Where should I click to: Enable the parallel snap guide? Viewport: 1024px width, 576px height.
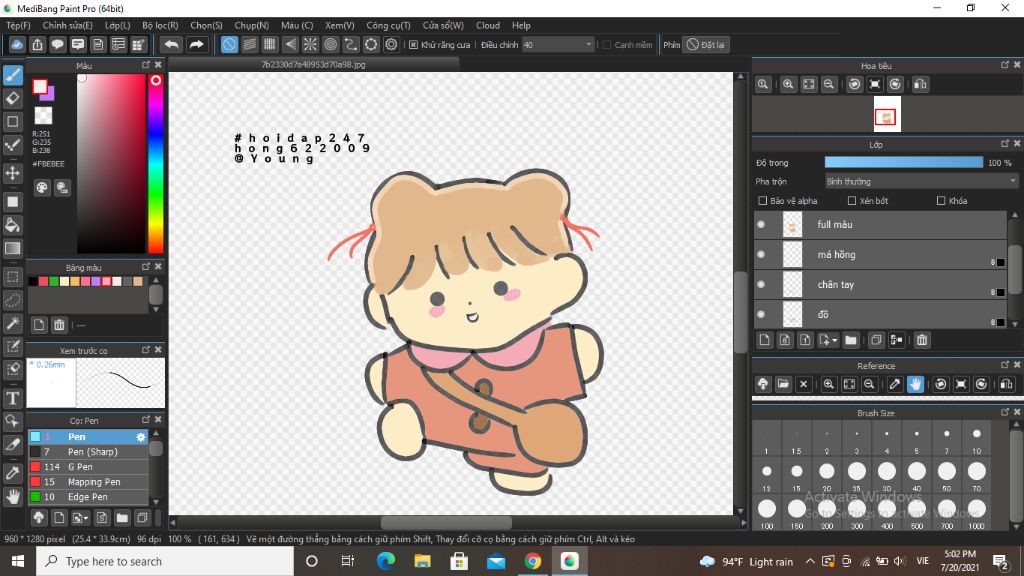point(249,44)
